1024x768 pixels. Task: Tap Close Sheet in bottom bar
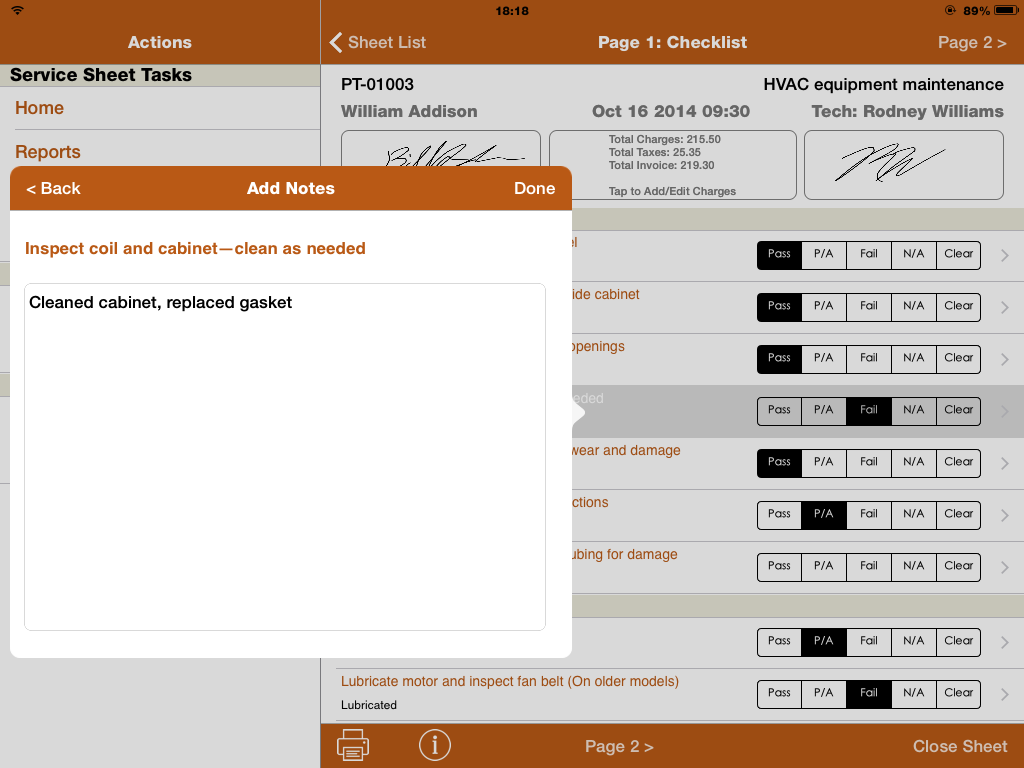tap(959, 746)
